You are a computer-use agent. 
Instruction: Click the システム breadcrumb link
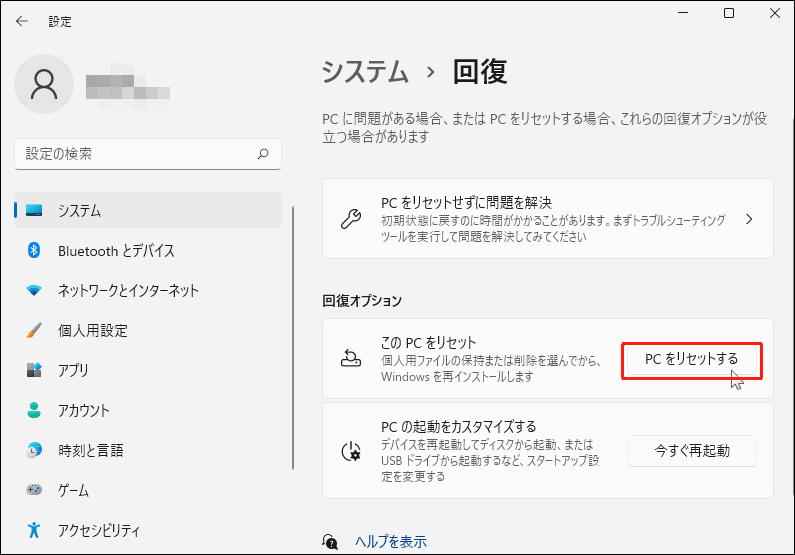point(365,71)
